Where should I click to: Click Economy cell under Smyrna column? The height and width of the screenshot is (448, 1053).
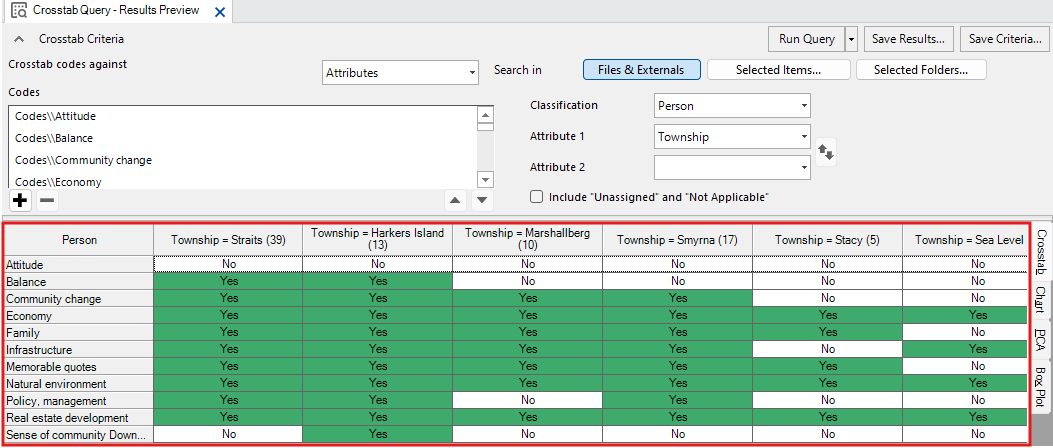click(678, 316)
